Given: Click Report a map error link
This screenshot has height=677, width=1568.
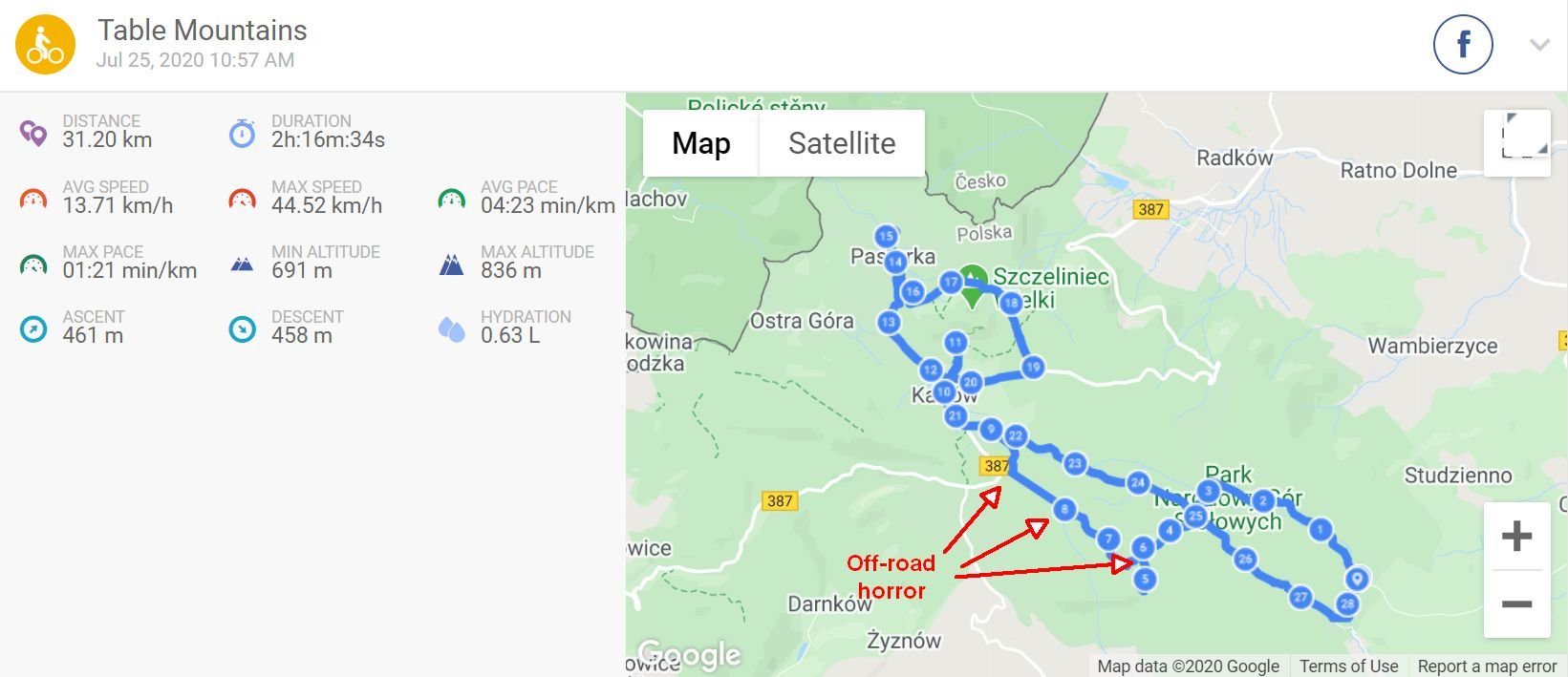Looking at the screenshot, I should pos(1487,666).
